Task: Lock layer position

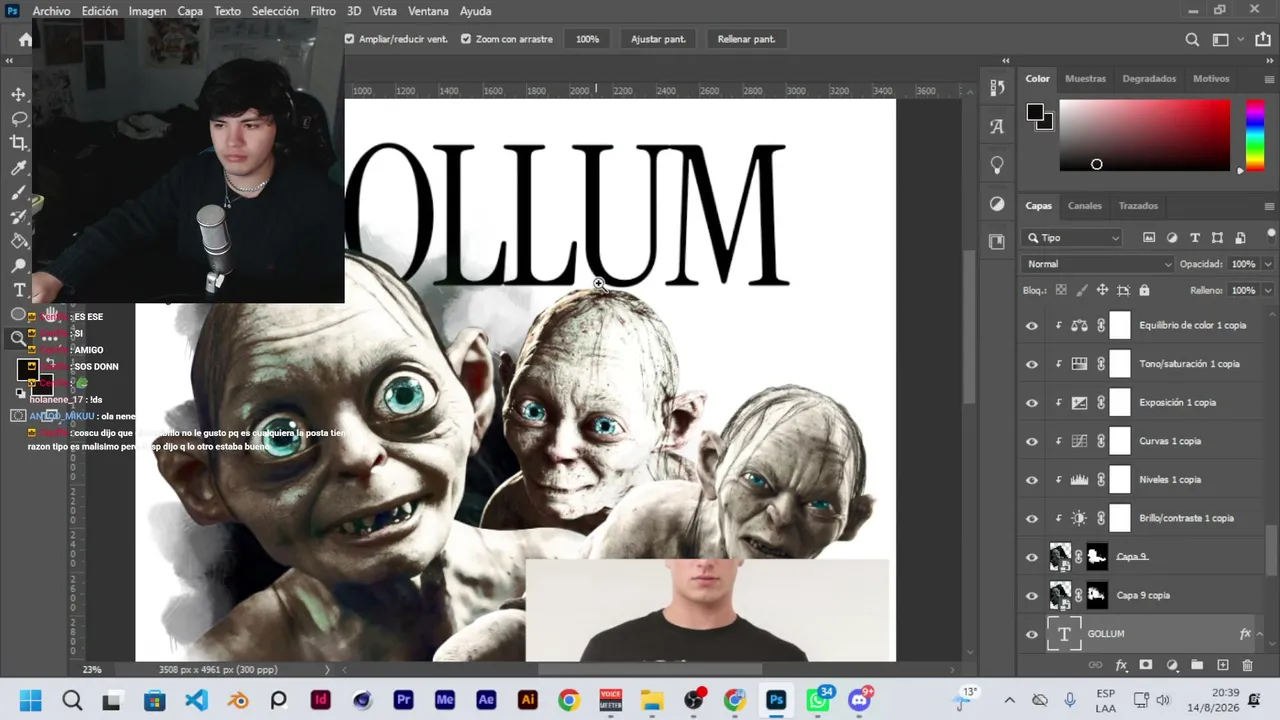Action: (x=1102, y=290)
